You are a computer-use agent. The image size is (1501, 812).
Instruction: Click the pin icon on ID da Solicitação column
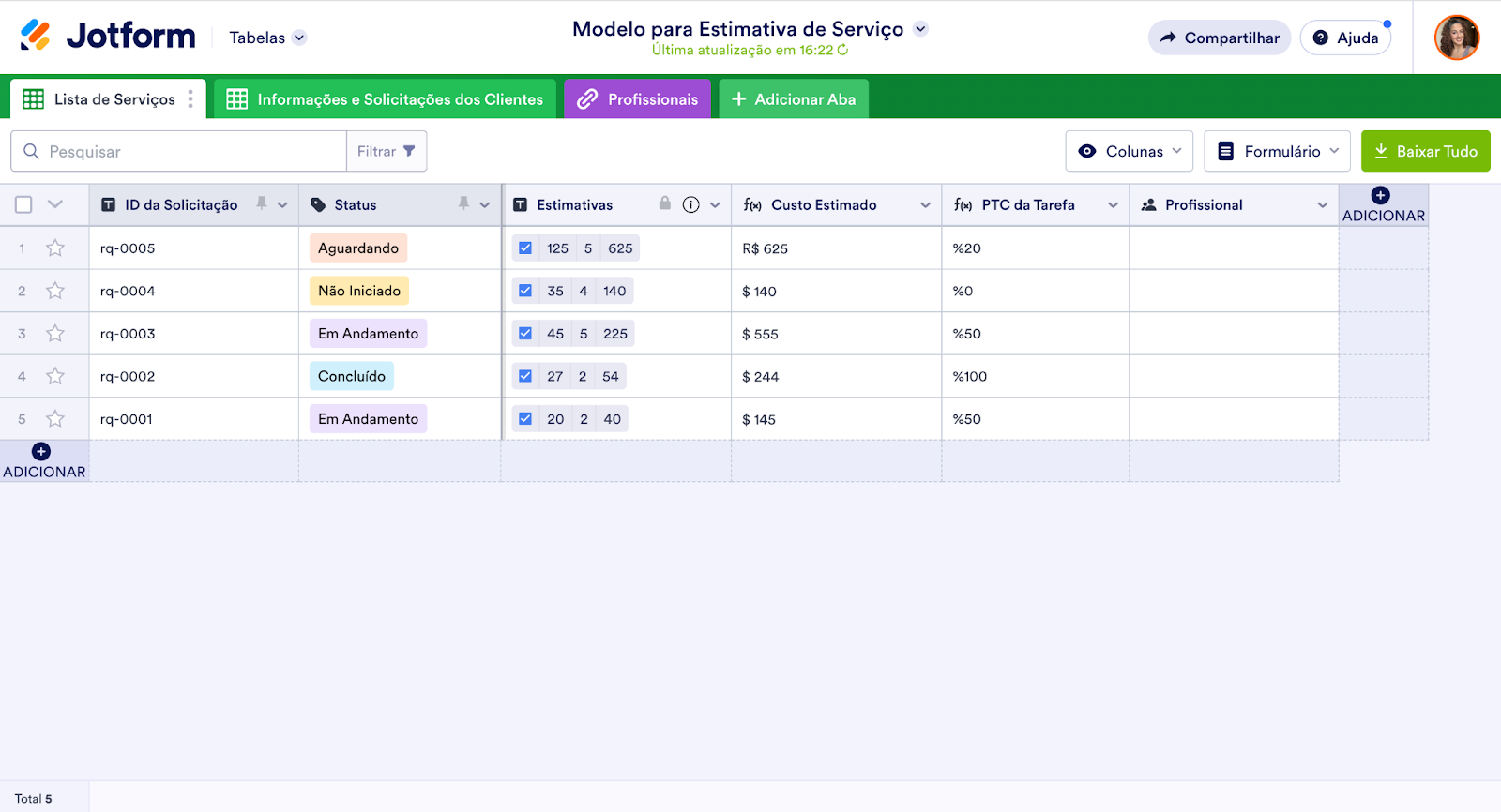[262, 203]
